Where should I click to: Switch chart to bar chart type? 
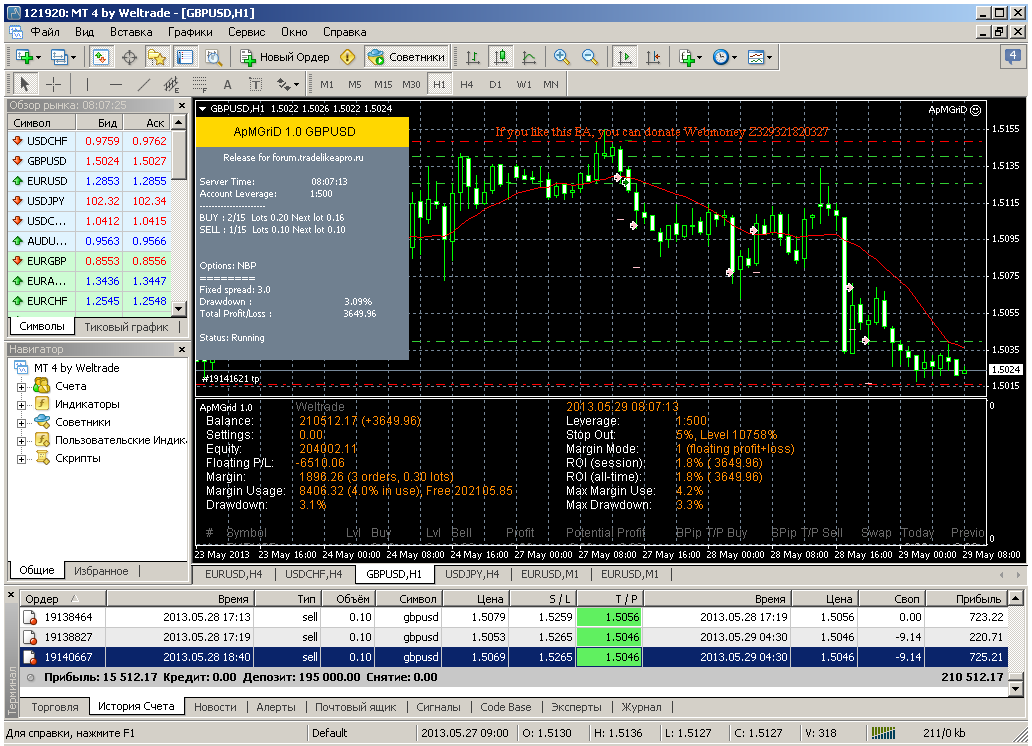coord(473,57)
